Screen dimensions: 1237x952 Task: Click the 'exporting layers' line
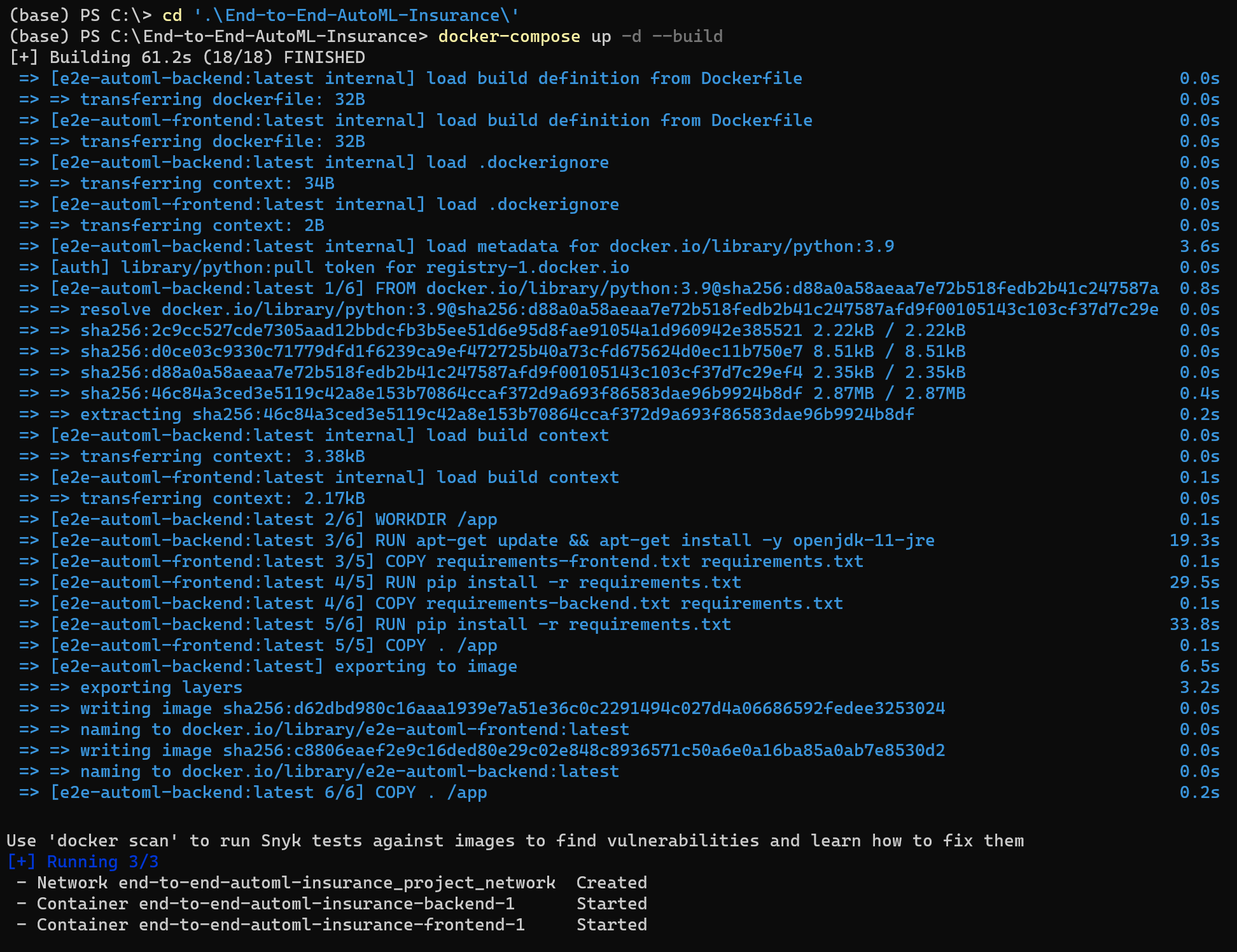(x=161, y=687)
